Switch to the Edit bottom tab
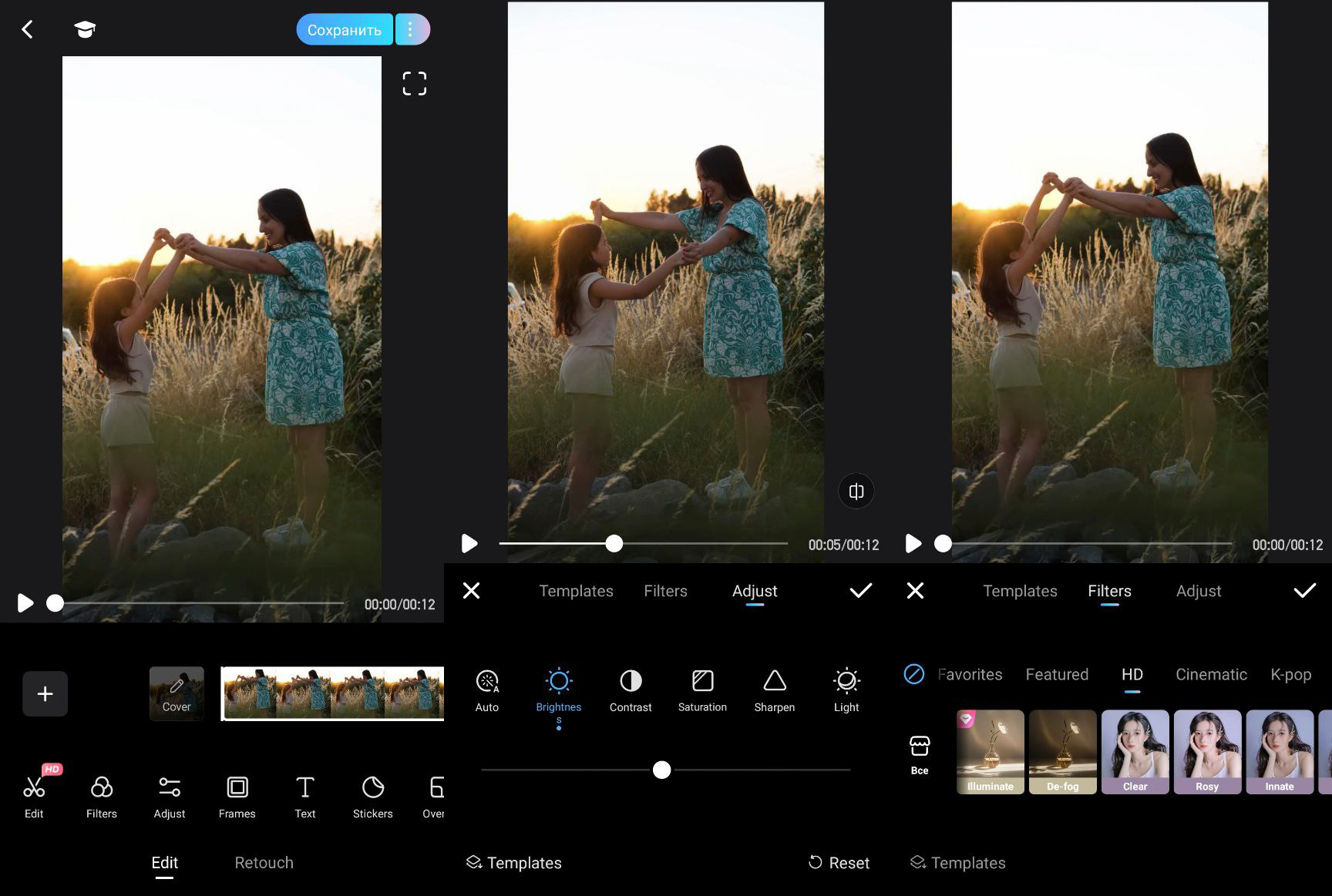1332x896 pixels. tap(165, 864)
